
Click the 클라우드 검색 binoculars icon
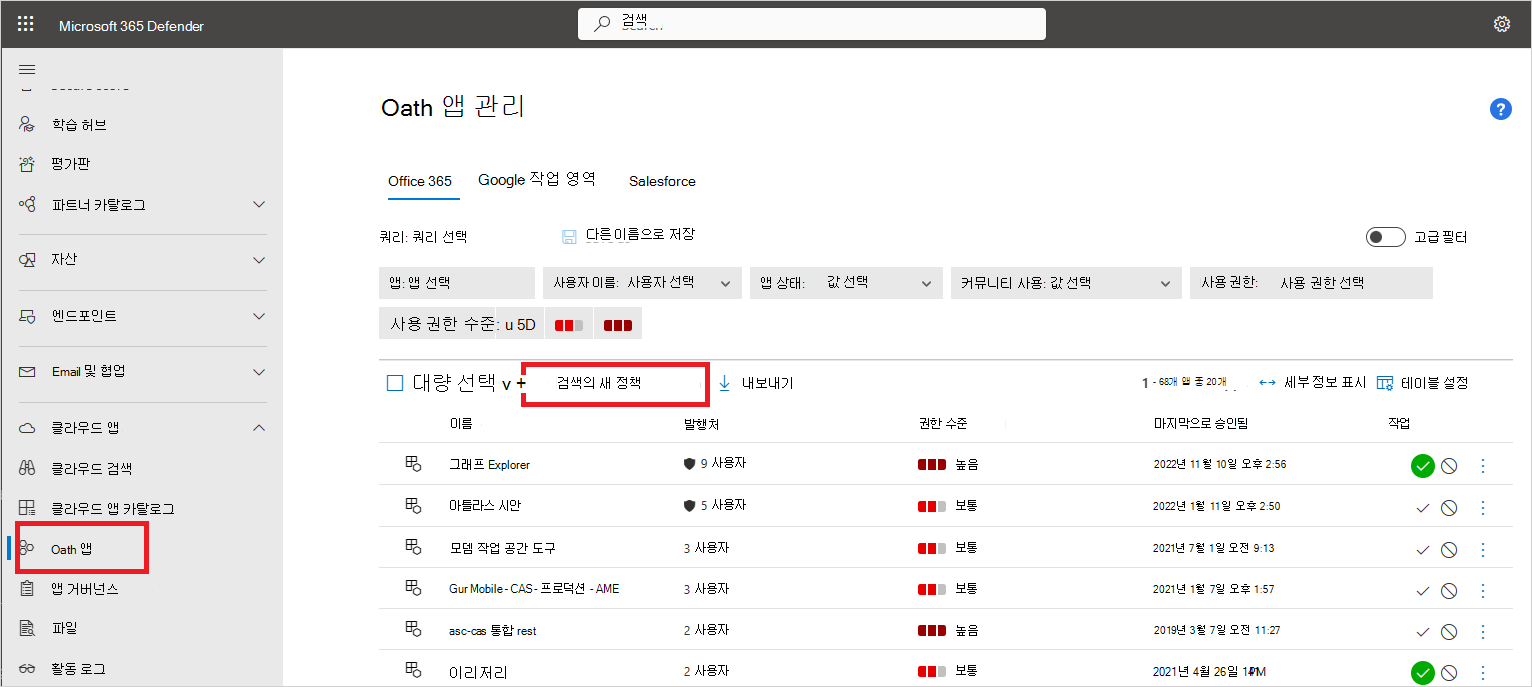click(x=27, y=468)
